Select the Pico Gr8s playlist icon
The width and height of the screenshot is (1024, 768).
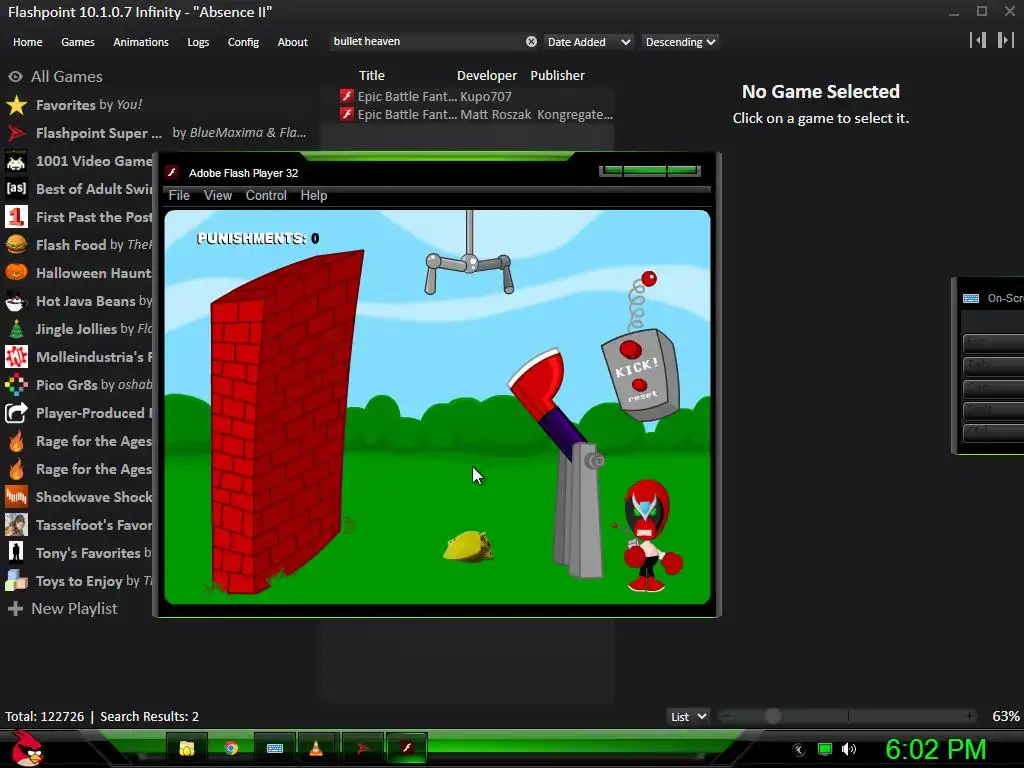[16, 385]
